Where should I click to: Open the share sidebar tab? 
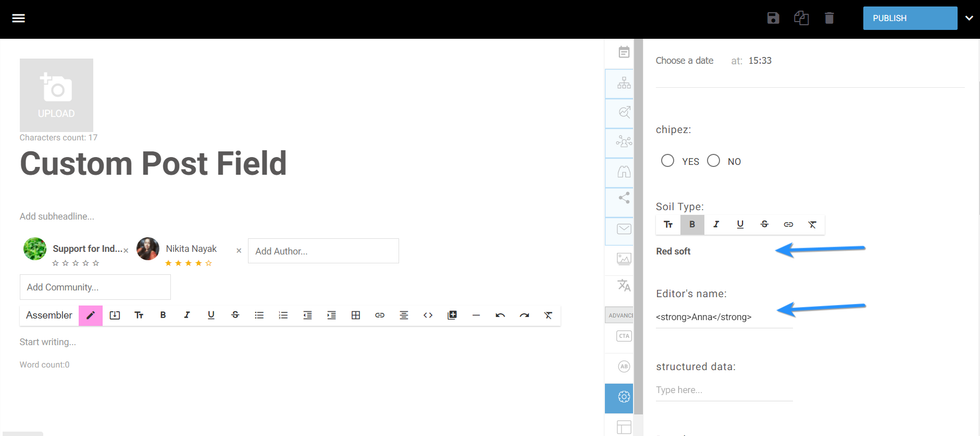(624, 198)
